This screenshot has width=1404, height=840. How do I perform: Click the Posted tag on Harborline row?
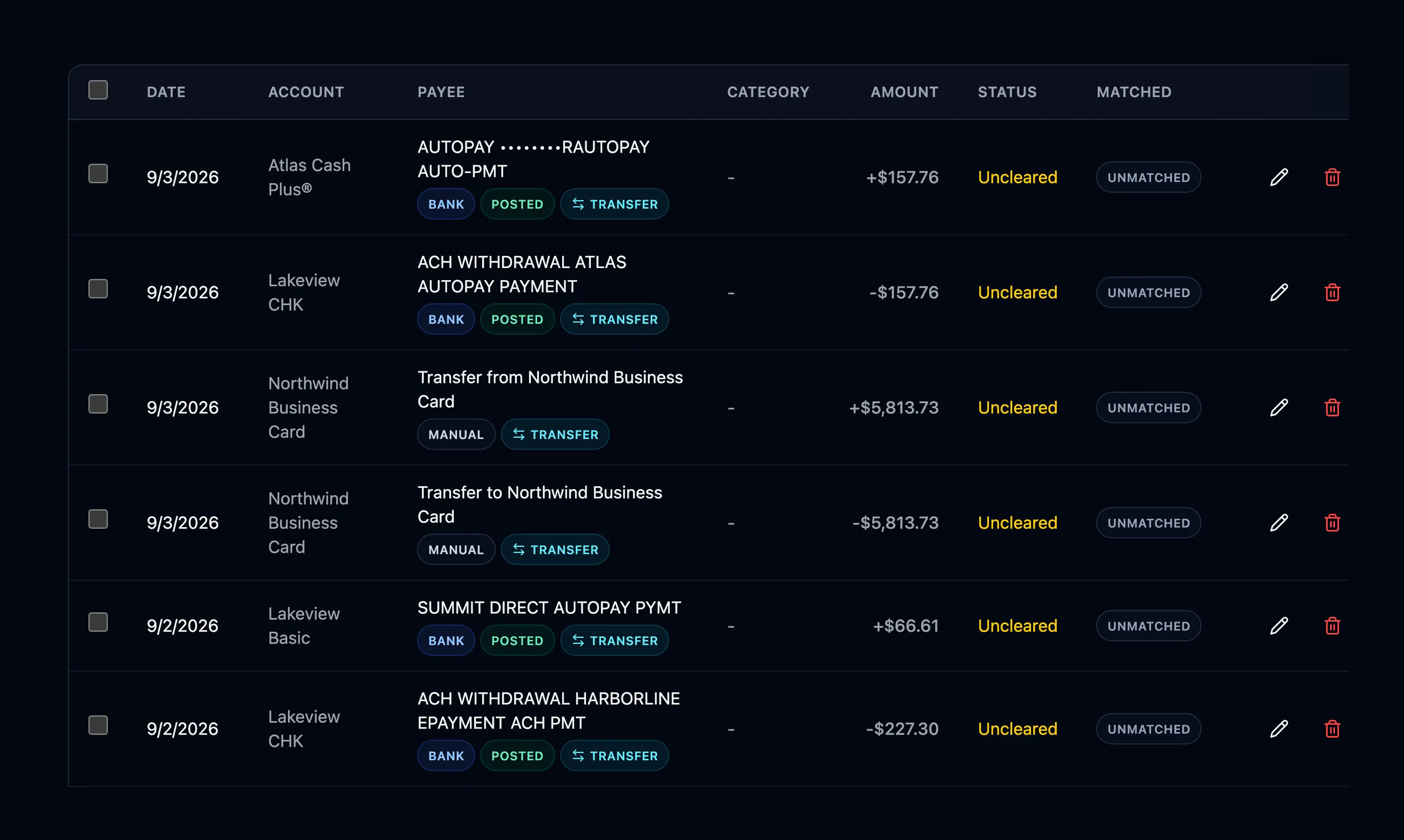(517, 755)
